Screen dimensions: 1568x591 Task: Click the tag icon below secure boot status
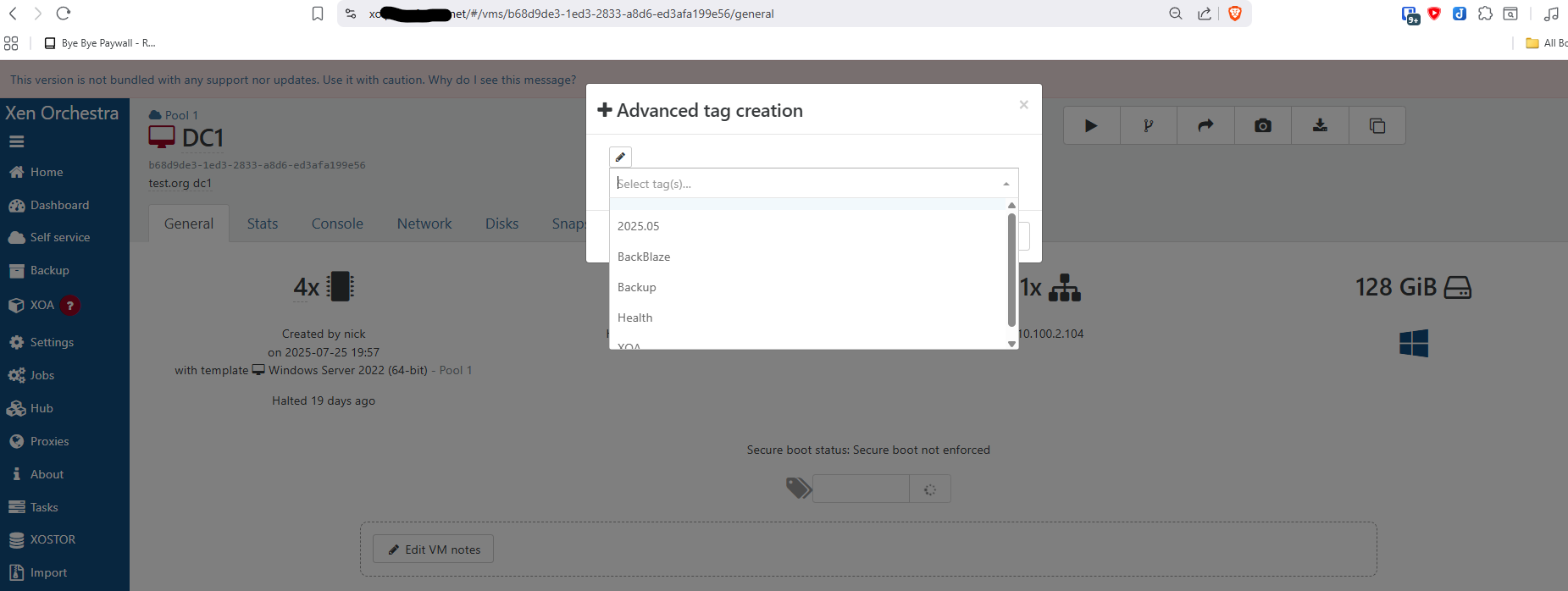point(798,488)
